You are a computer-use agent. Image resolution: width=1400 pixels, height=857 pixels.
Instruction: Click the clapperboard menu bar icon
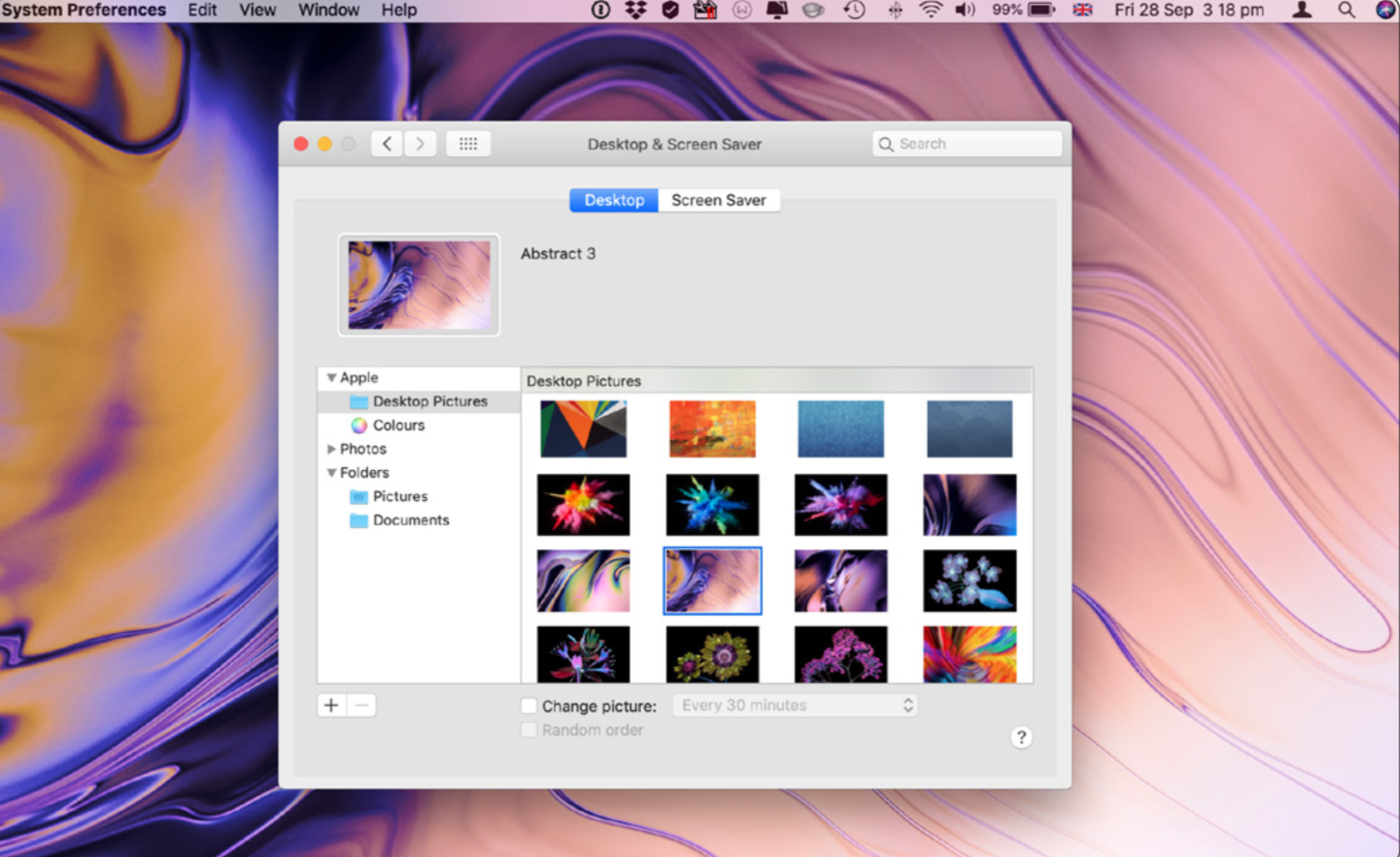click(706, 10)
